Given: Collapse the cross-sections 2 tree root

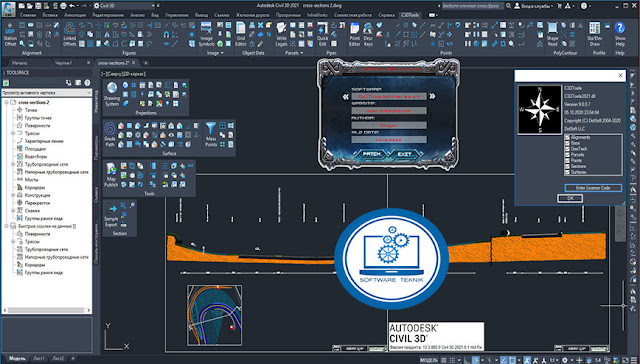Looking at the screenshot, I should pos(7,102).
